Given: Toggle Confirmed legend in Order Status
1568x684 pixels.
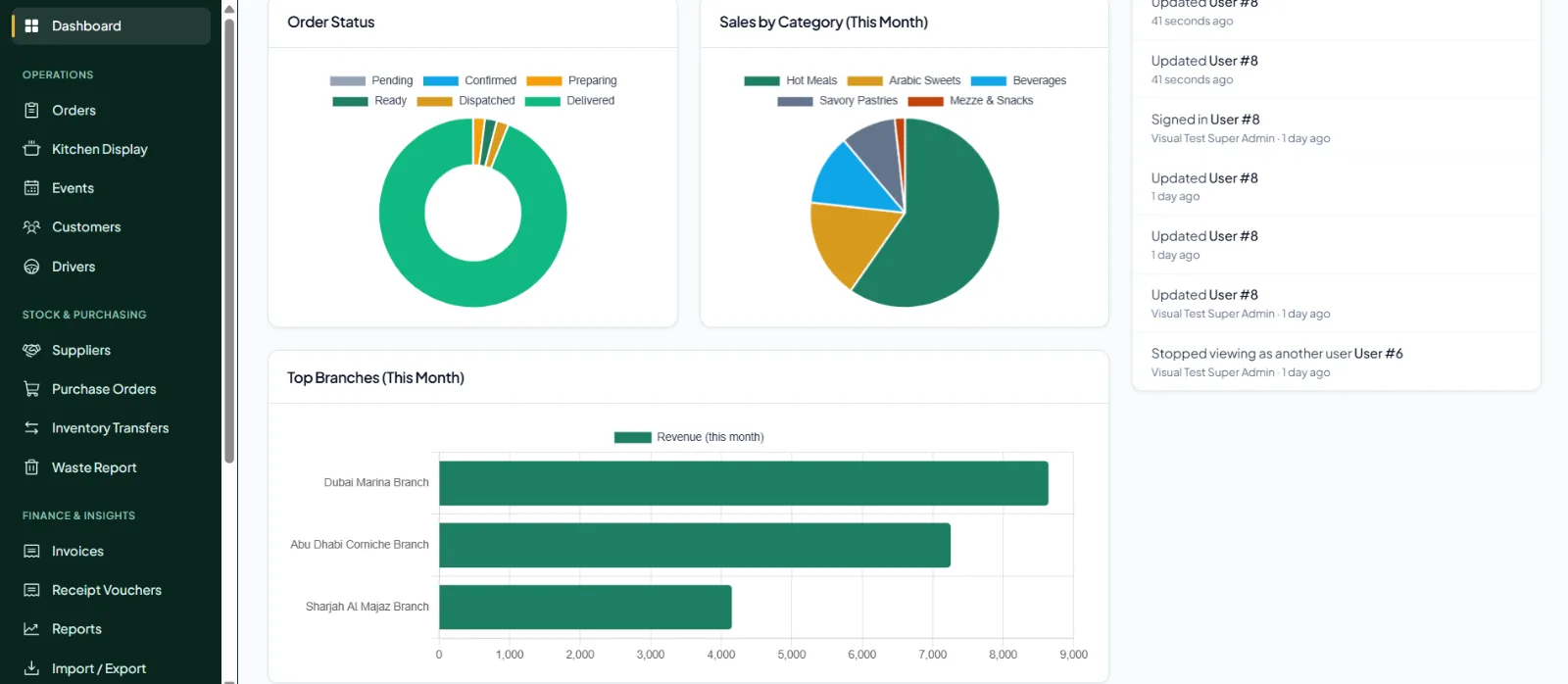Looking at the screenshot, I should click(x=469, y=80).
